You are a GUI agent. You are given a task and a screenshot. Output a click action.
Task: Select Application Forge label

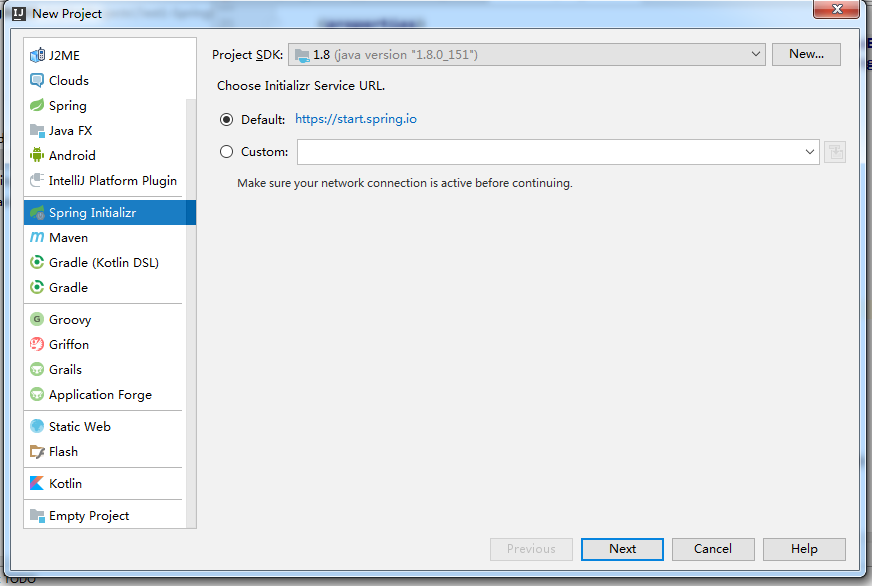(x=100, y=395)
